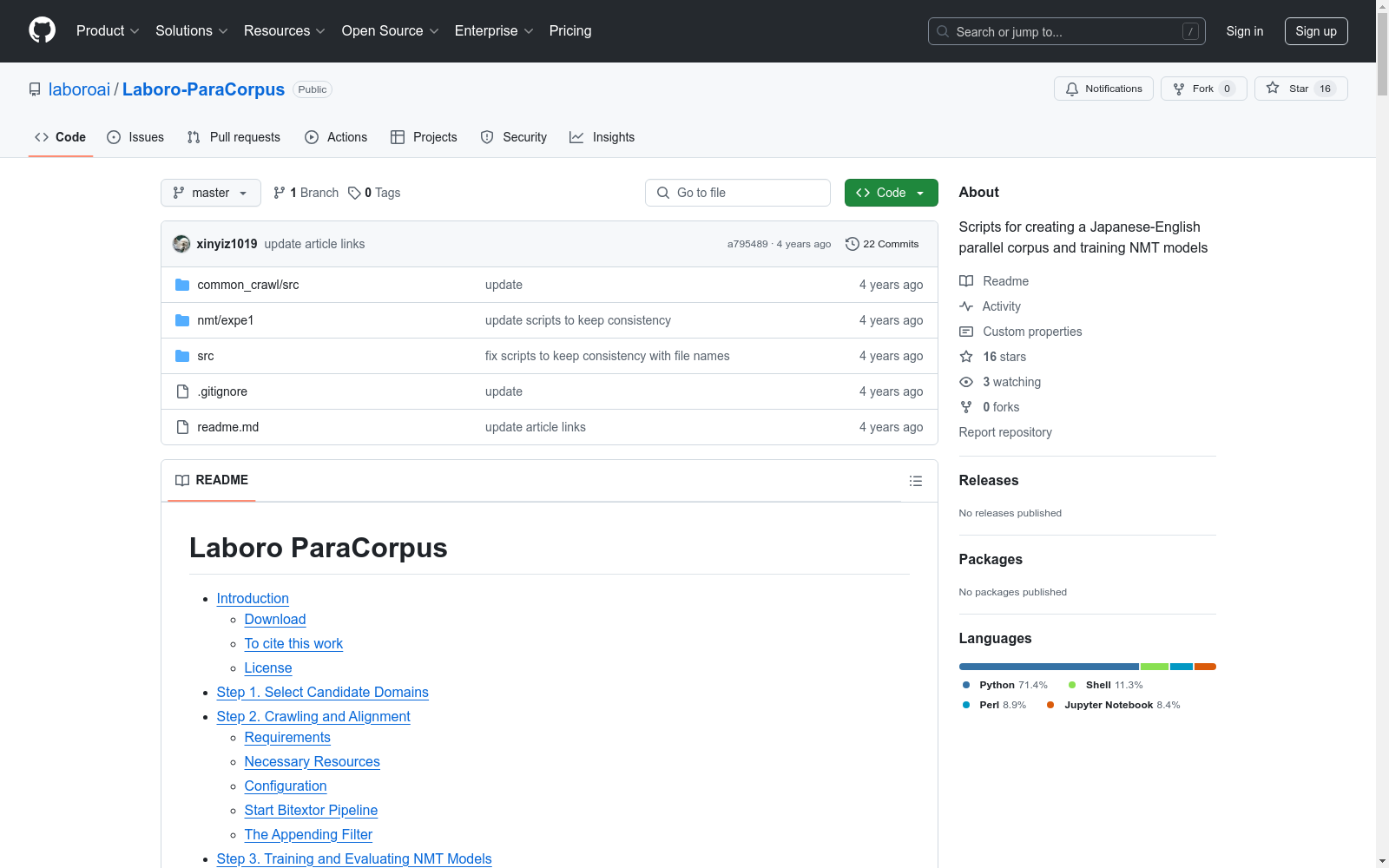The image size is (1389, 868).
Task: Click the Start Bitextor Pipeline link
Action: pos(311,811)
